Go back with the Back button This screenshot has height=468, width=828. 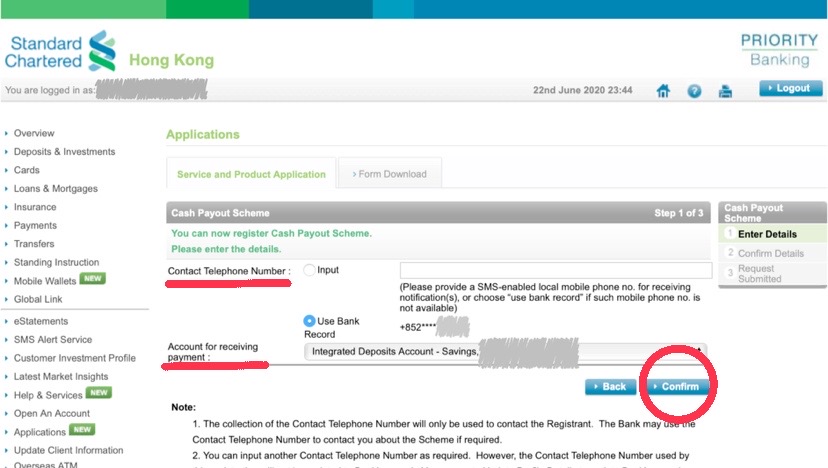(610, 387)
